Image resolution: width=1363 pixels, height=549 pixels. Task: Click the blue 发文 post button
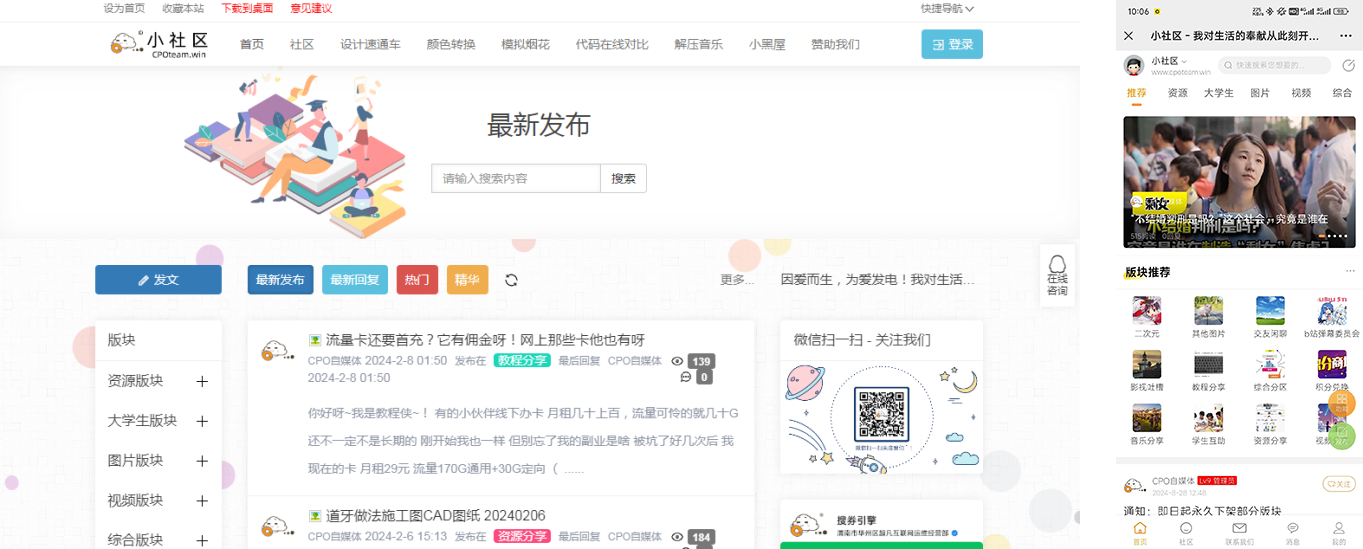[158, 280]
